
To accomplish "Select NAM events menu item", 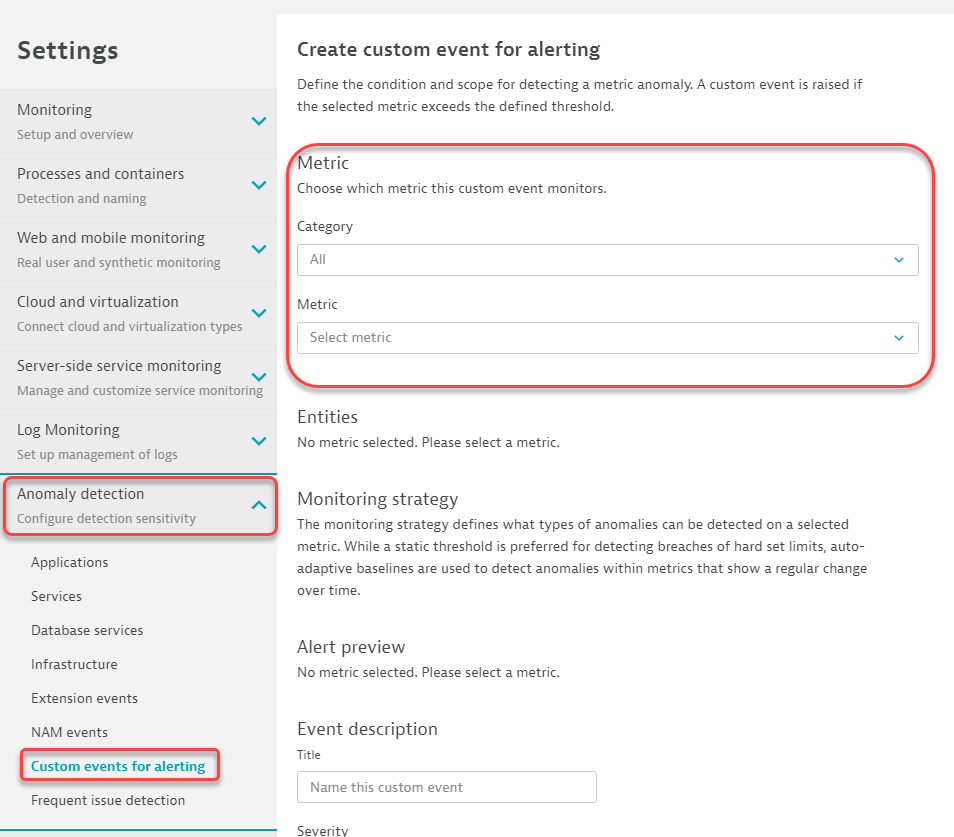I will coord(69,732).
